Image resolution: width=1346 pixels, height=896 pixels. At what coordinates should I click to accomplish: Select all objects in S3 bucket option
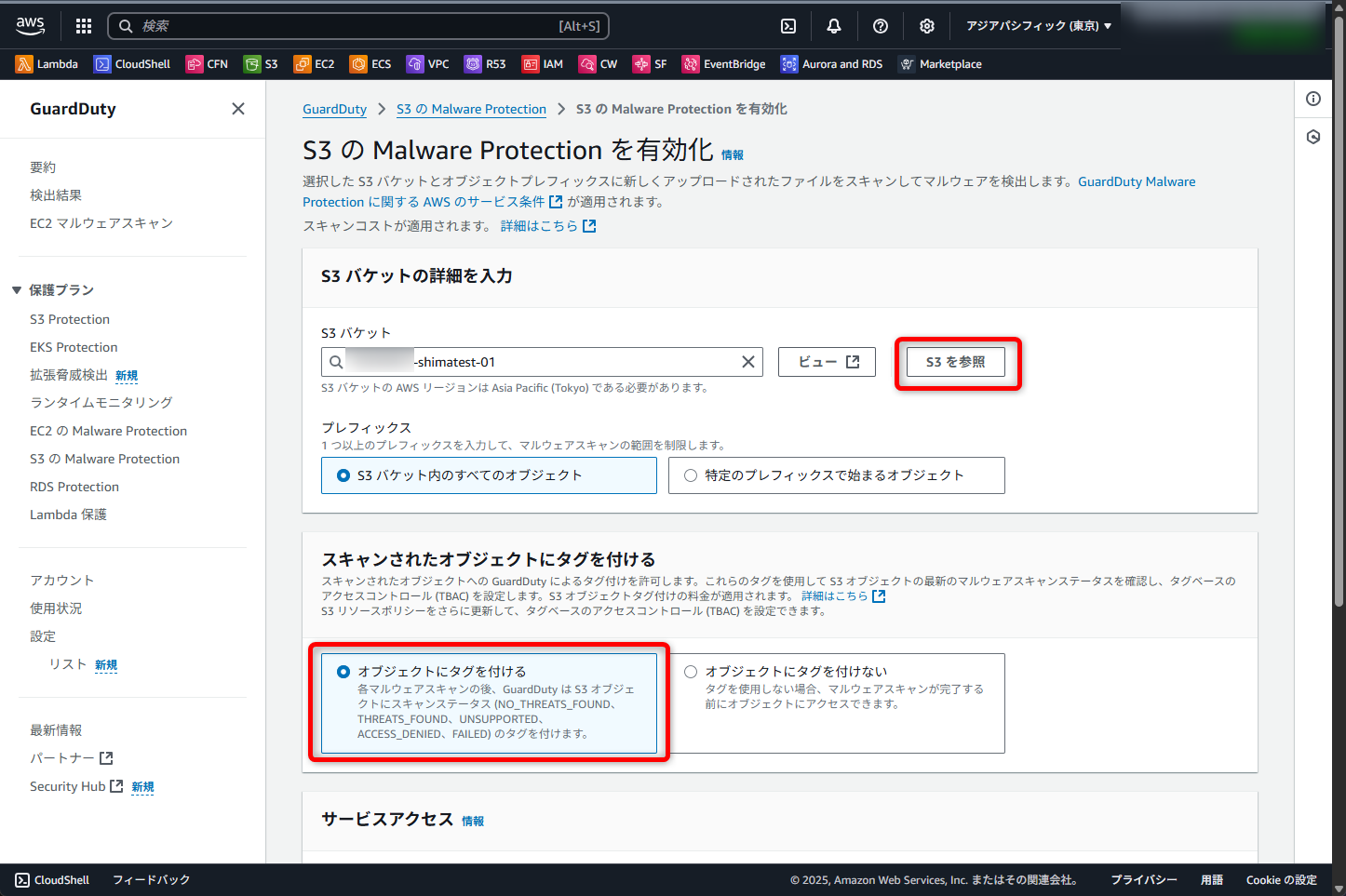[x=489, y=475]
